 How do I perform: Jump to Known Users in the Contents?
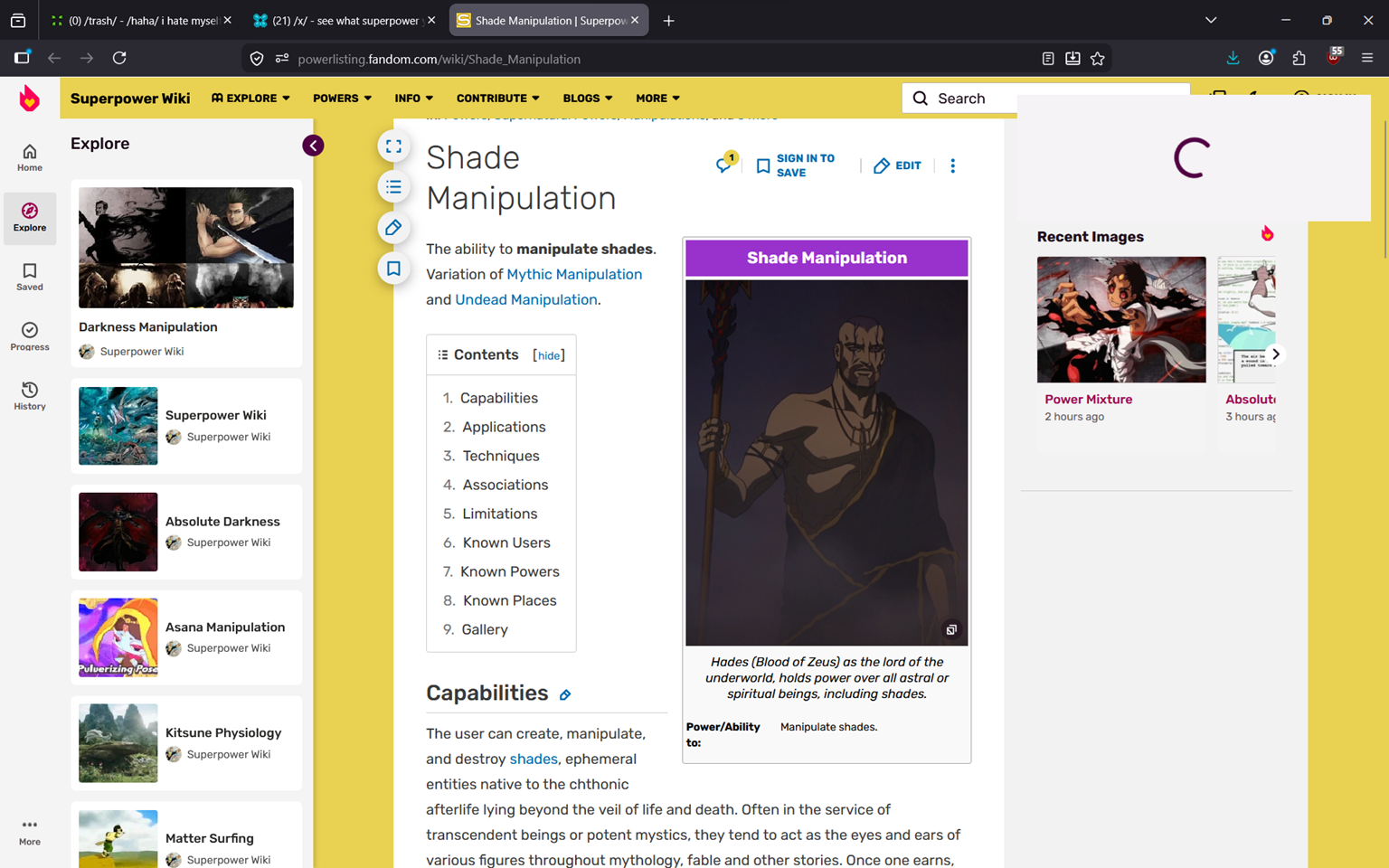pos(506,542)
